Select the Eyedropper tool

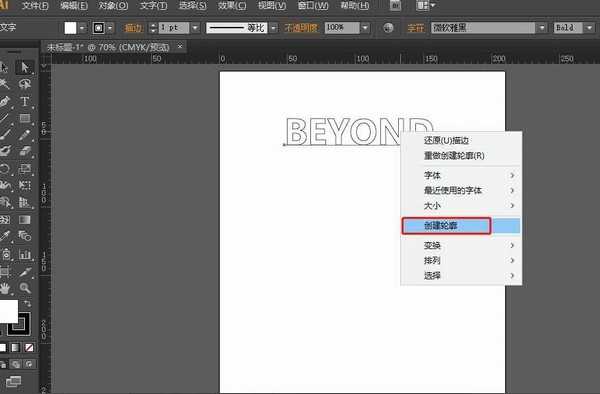coord(5,236)
